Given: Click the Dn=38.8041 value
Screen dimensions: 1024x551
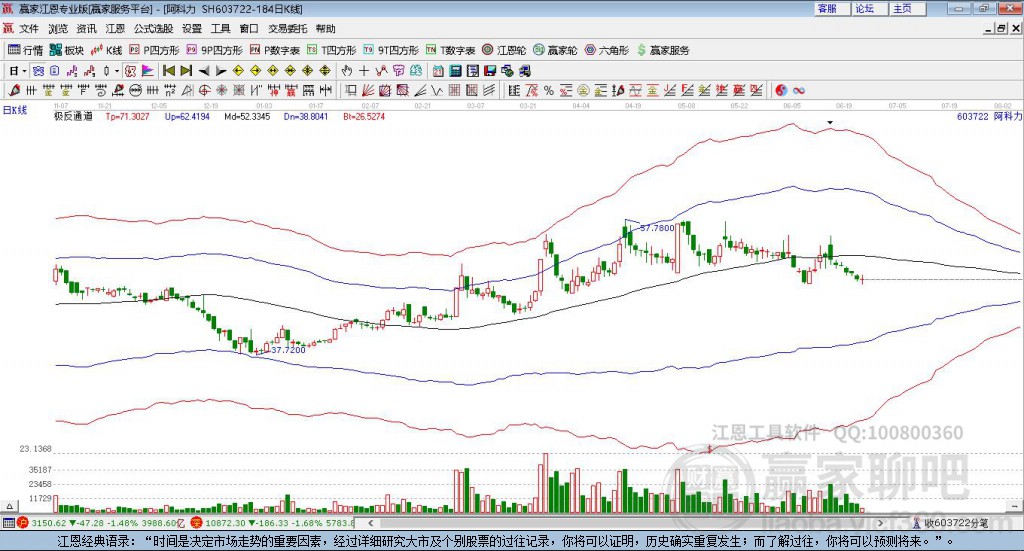Looking at the screenshot, I should pyautogui.click(x=306, y=116).
